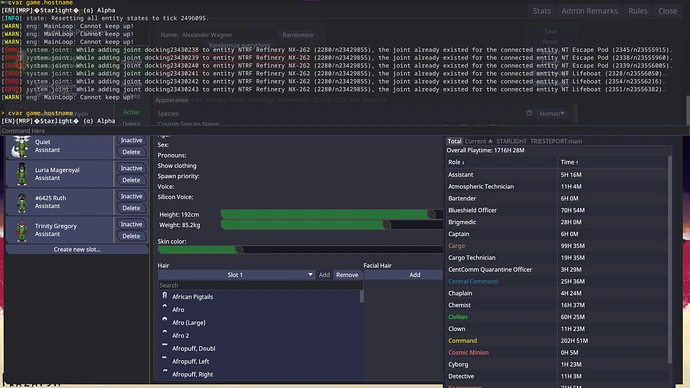Open the Appearance editor tab

(171, 100)
